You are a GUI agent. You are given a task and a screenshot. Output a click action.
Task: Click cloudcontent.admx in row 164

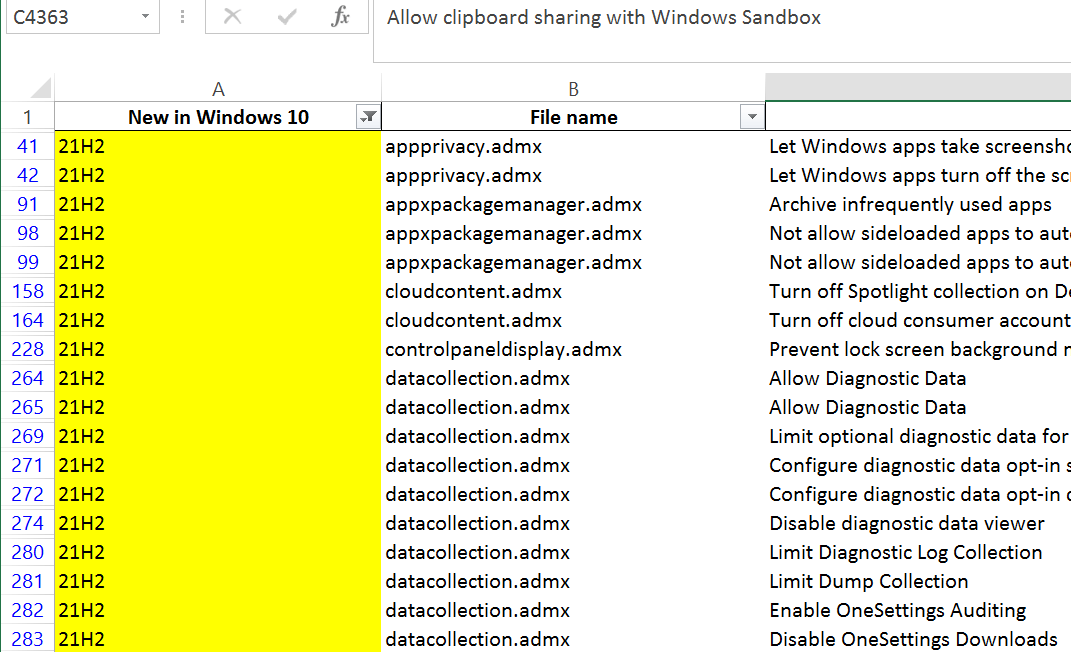coord(573,320)
